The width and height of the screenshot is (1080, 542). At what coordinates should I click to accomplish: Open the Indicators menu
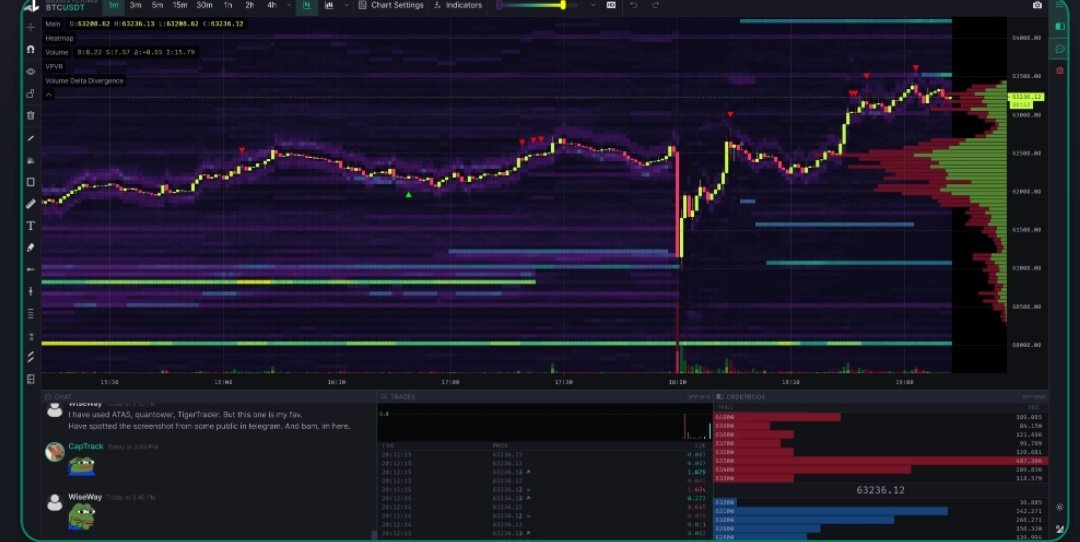click(459, 6)
